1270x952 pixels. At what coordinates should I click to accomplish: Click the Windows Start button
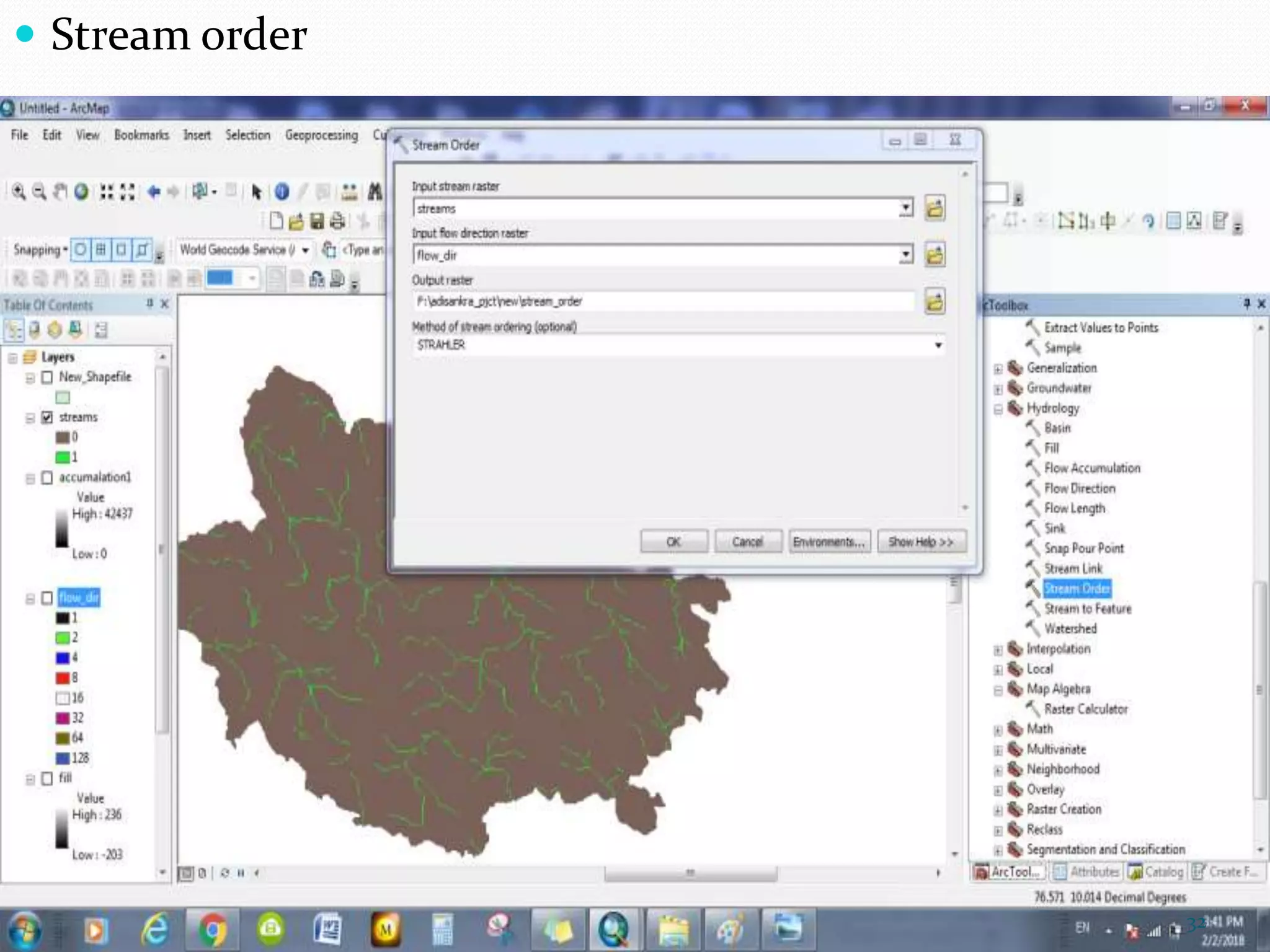click(x=25, y=930)
